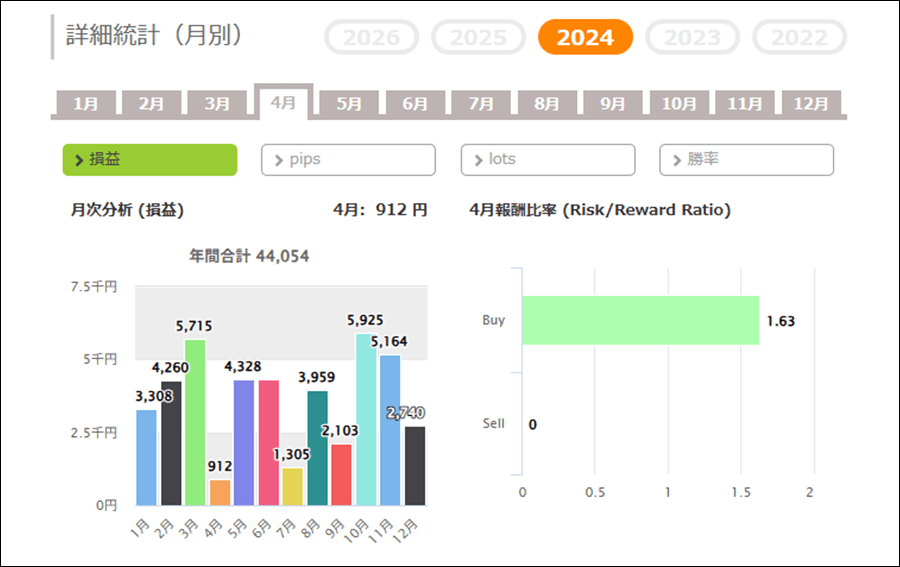
Task: Select the 2026 year button
Action: 371,38
